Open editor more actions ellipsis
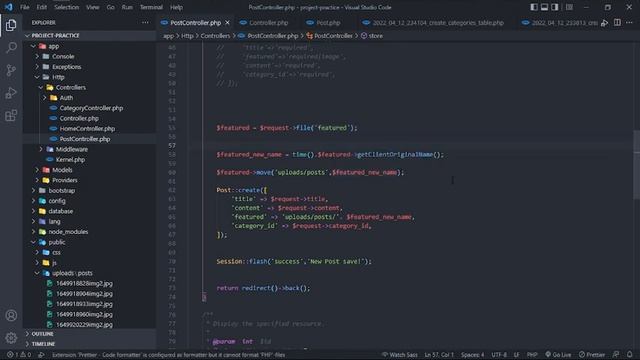640x360 pixels. [629, 23]
